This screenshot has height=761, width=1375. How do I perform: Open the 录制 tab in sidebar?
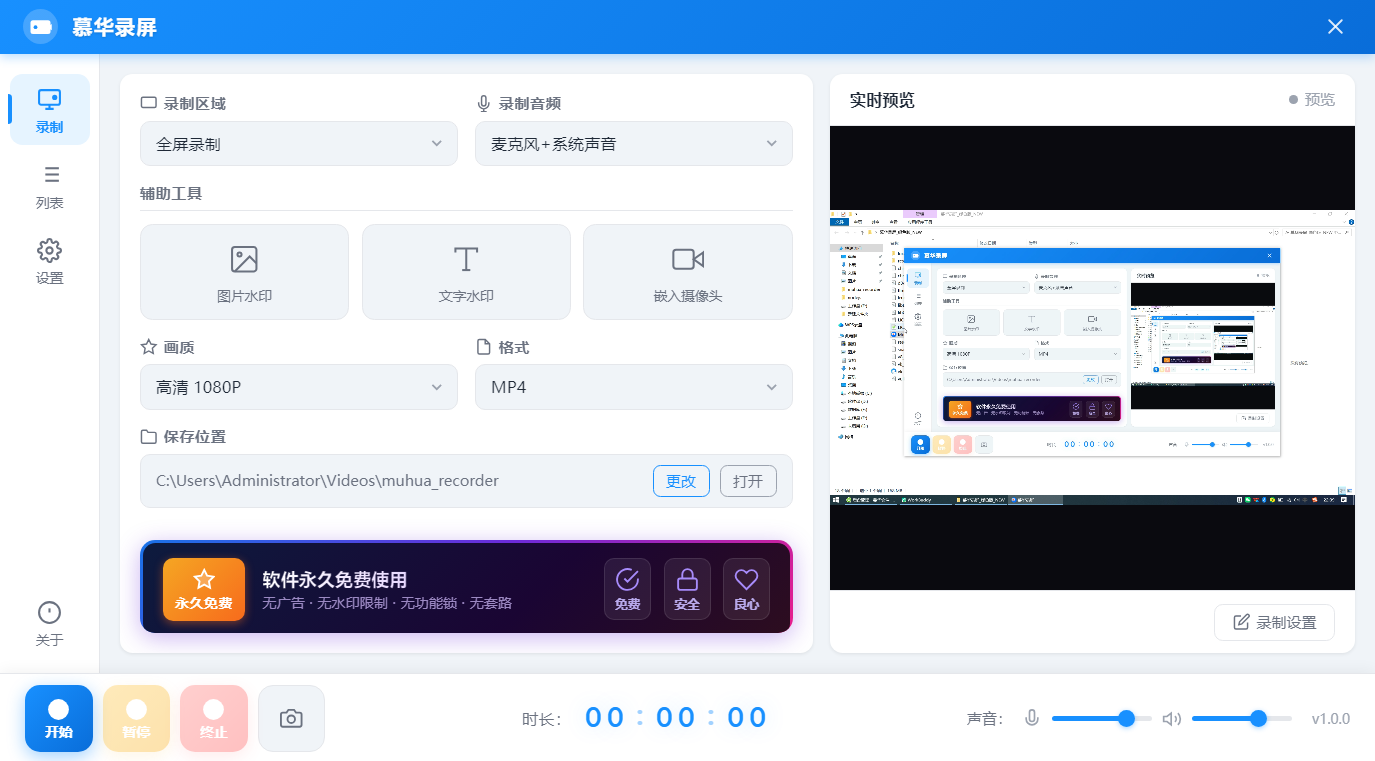point(49,110)
